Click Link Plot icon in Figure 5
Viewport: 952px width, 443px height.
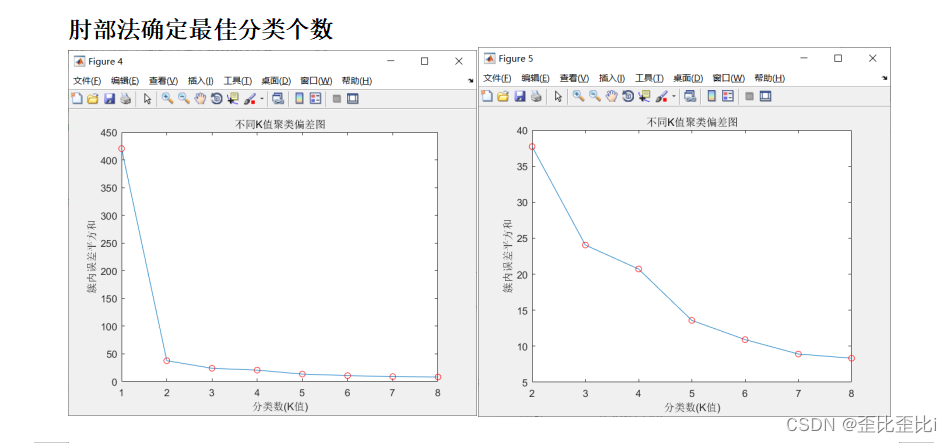[690, 96]
